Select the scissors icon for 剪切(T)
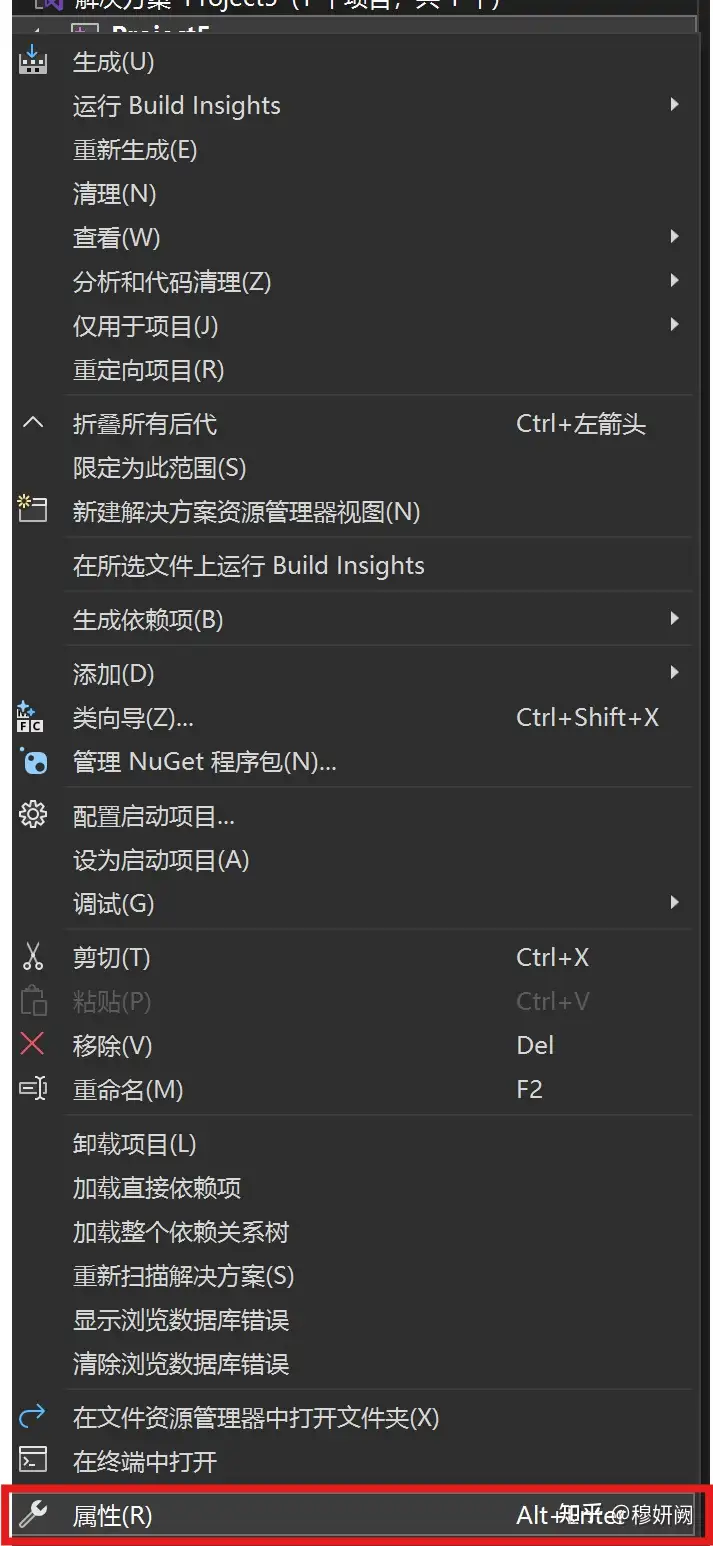Viewport: 713px width, 1546px height. (33, 957)
